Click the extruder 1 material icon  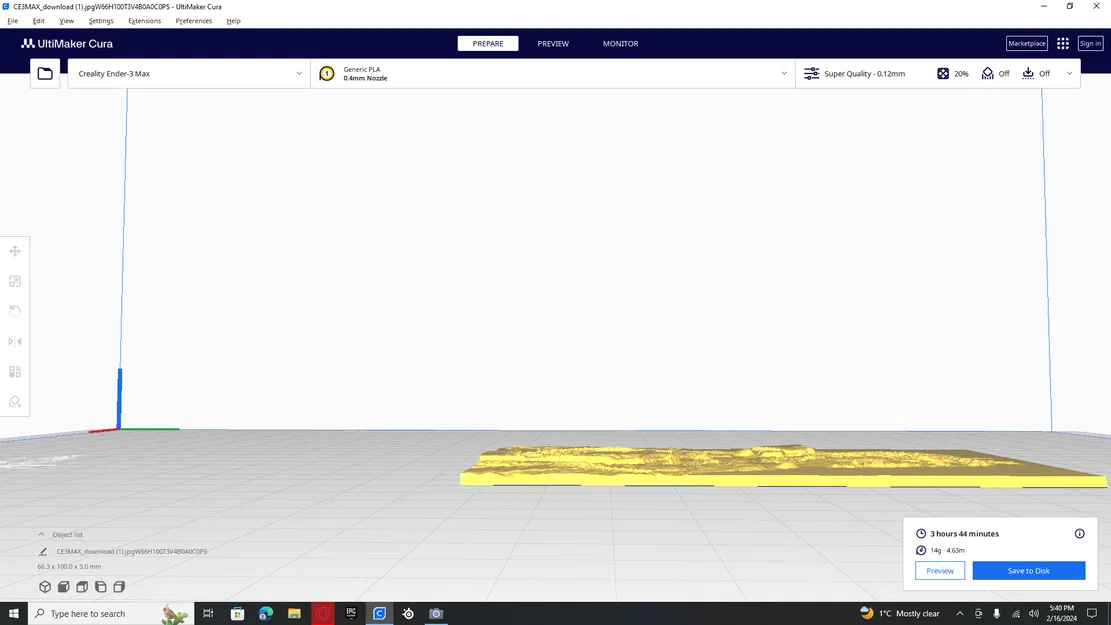point(327,74)
